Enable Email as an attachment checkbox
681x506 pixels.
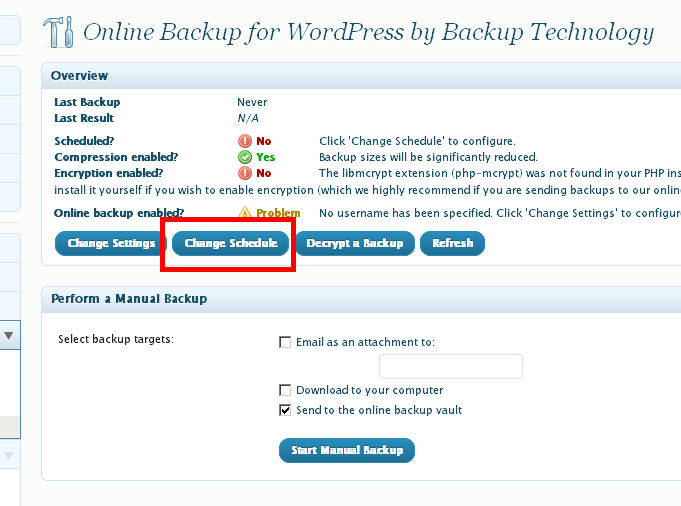(x=286, y=342)
